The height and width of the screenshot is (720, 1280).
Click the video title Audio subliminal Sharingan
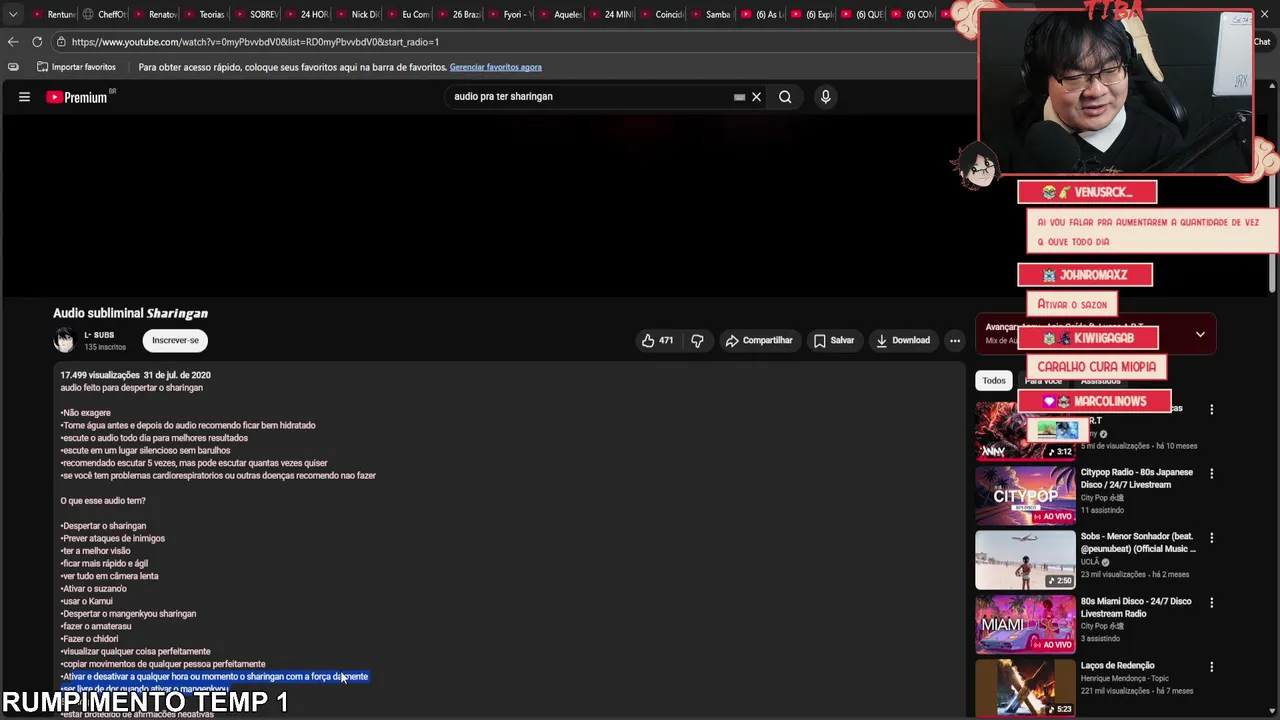[x=130, y=313]
